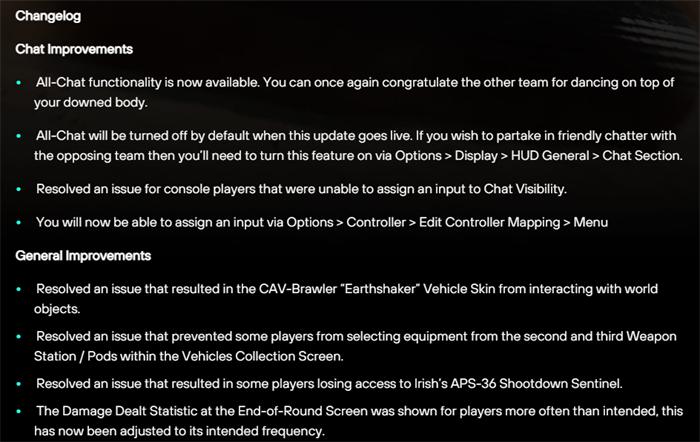
Task: Click the Changelog heading
Action: click(48, 16)
